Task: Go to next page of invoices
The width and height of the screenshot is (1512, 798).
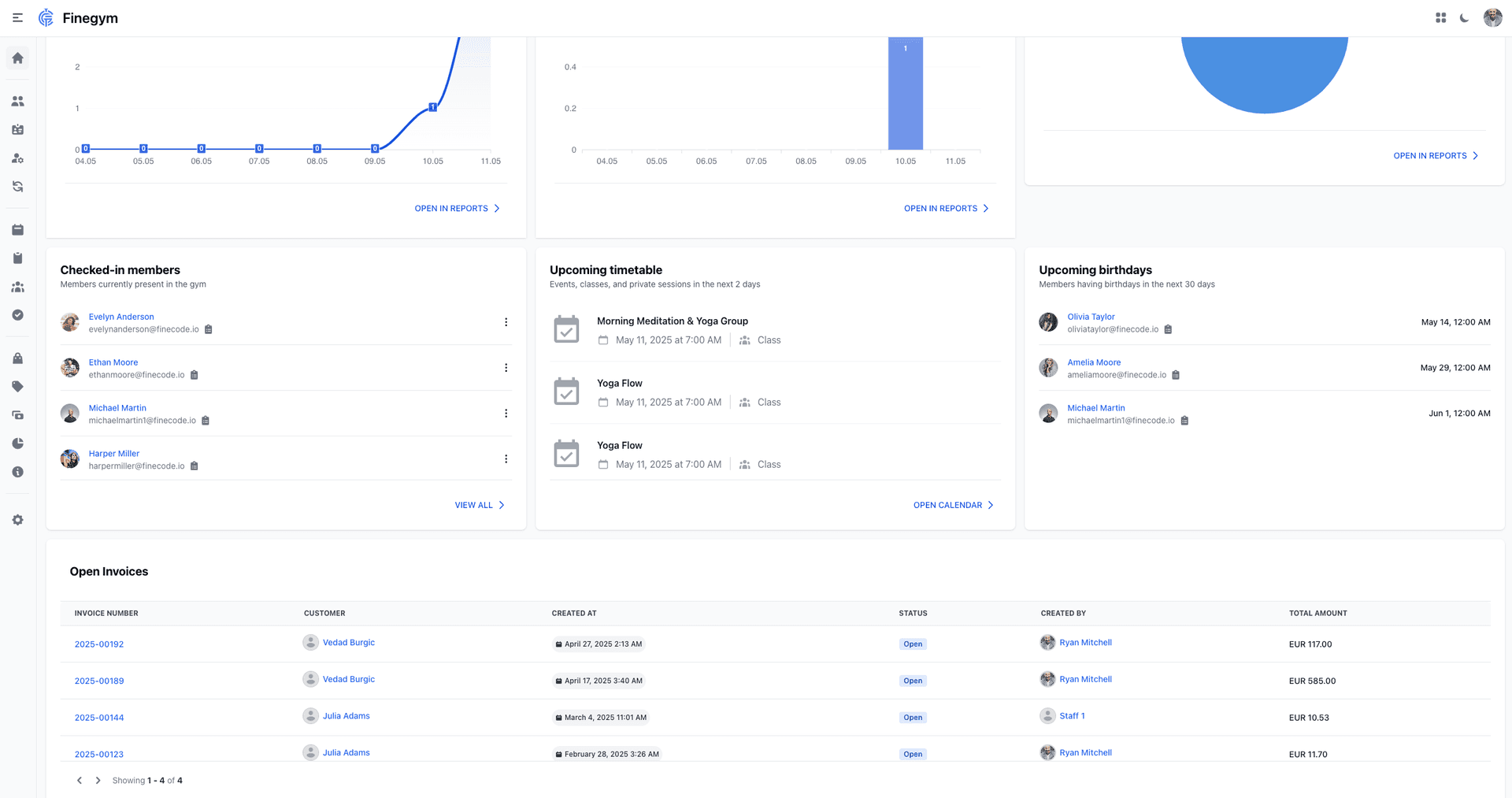Action: click(x=98, y=781)
